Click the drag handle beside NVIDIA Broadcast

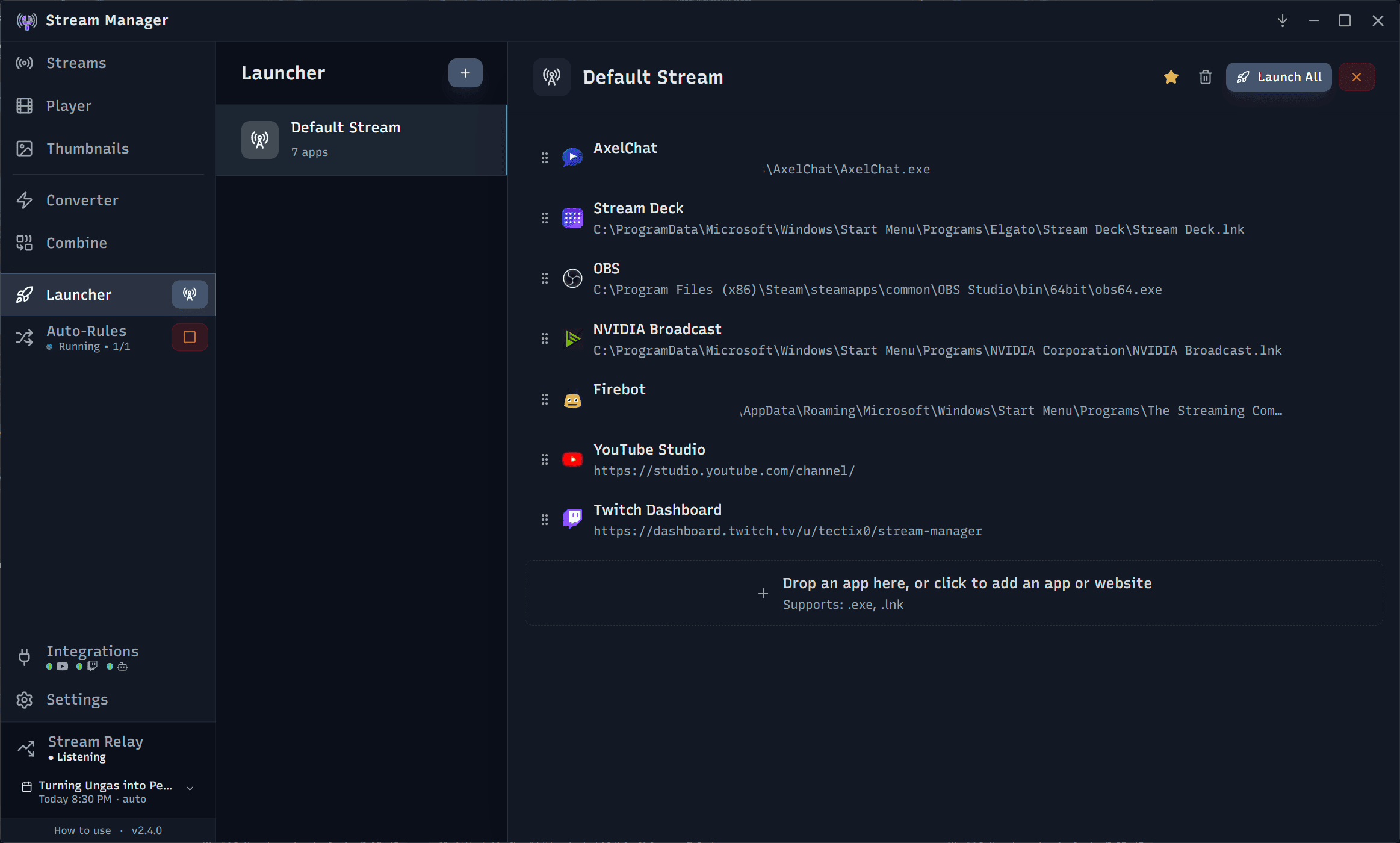(545, 339)
